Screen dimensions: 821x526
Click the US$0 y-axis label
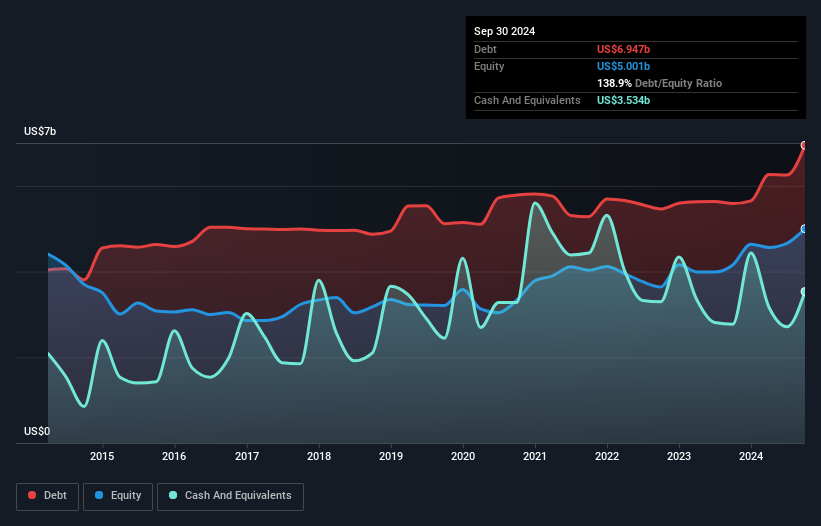[x=37, y=431]
